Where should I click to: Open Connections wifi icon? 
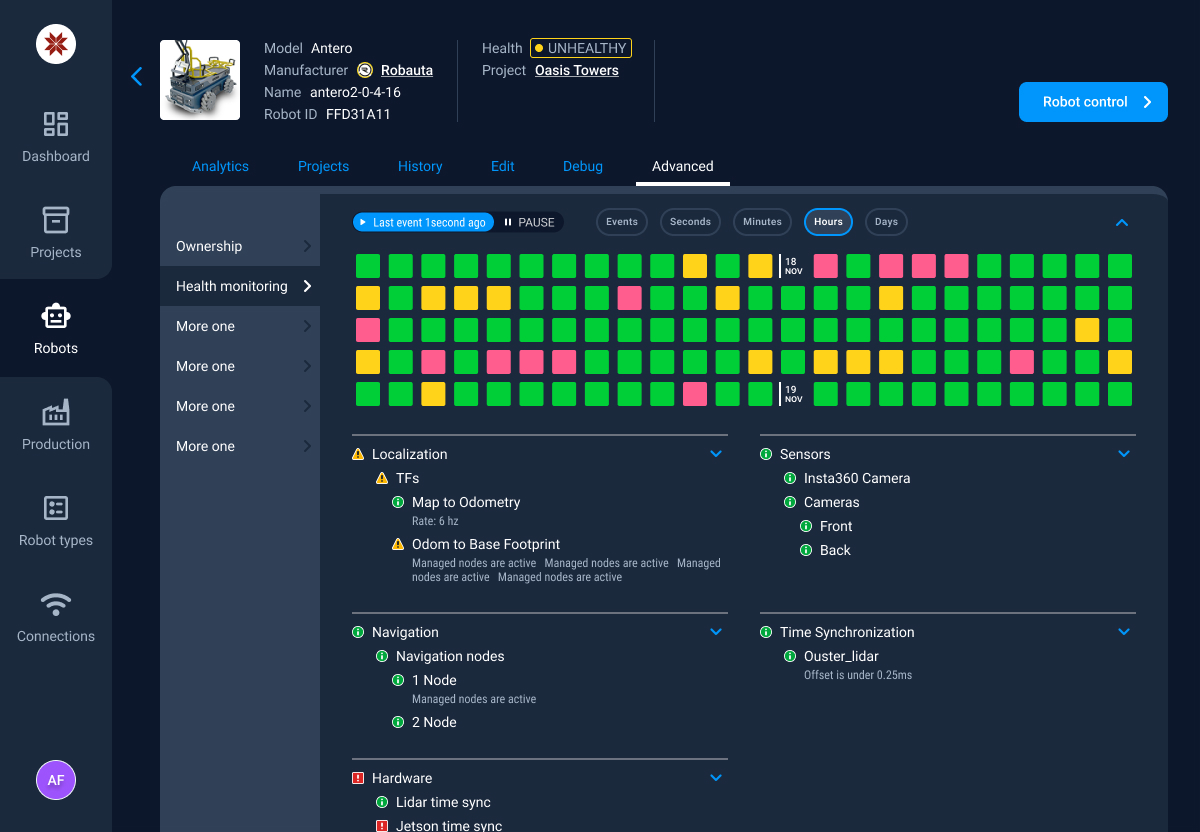[x=56, y=604]
